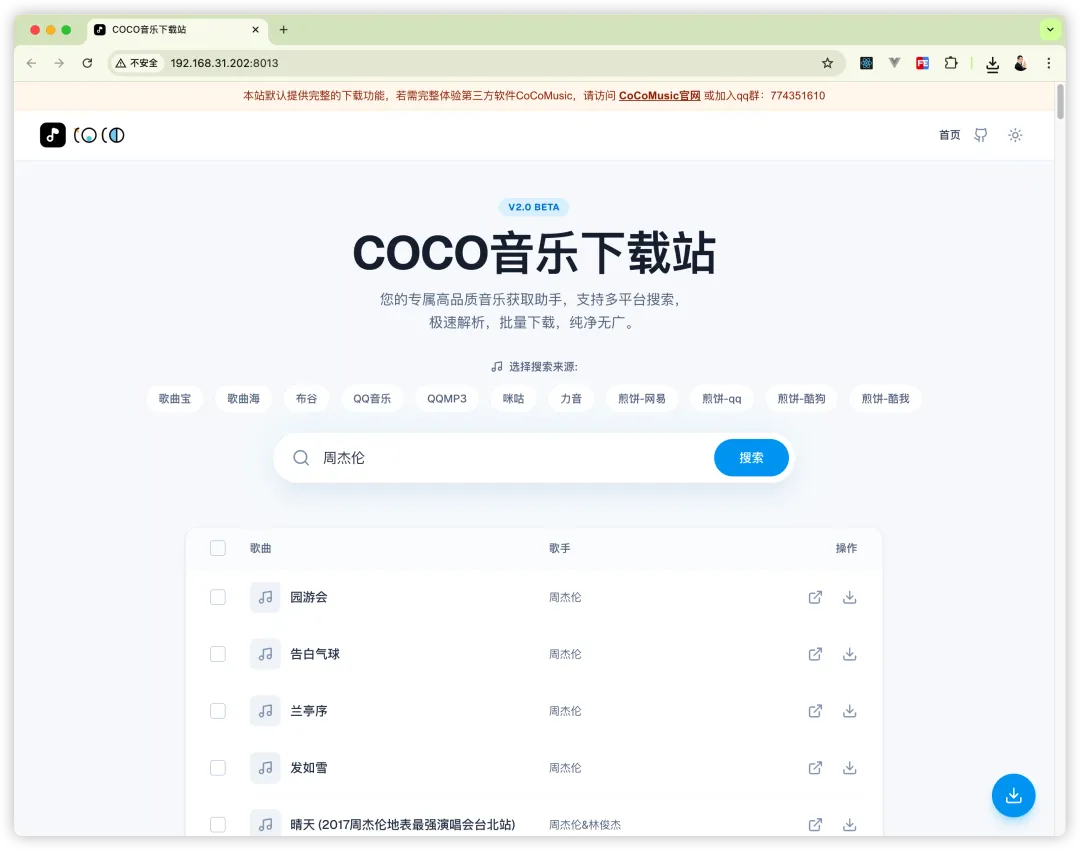Image resolution: width=1080 pixels, height=850 pixels.
Task: Toggle the select-all checkbox in table header
Action: pos(218,548)
